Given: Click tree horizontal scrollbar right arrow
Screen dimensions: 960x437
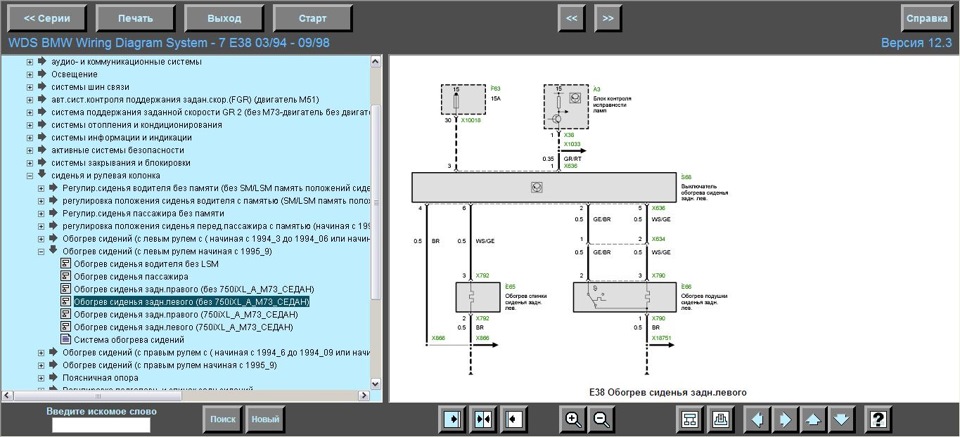Looking at the screenshot, I should point(365,395).
